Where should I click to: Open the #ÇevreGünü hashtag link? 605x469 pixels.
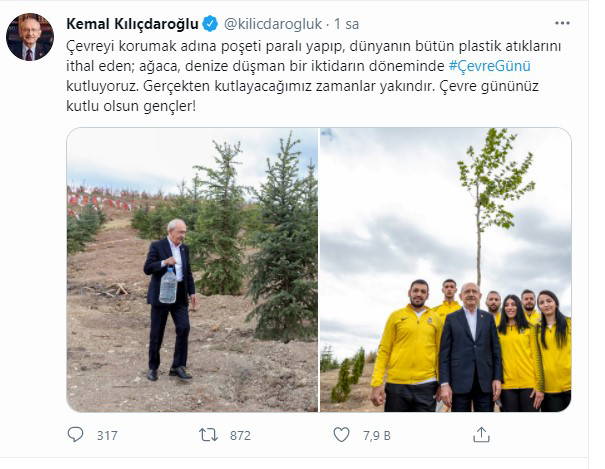(x=490, y=66)
